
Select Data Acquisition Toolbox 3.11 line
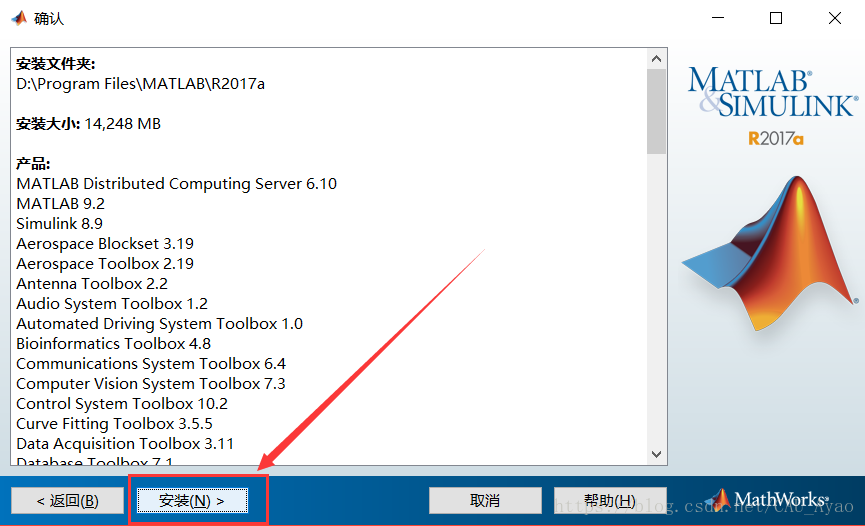point(125,444)
